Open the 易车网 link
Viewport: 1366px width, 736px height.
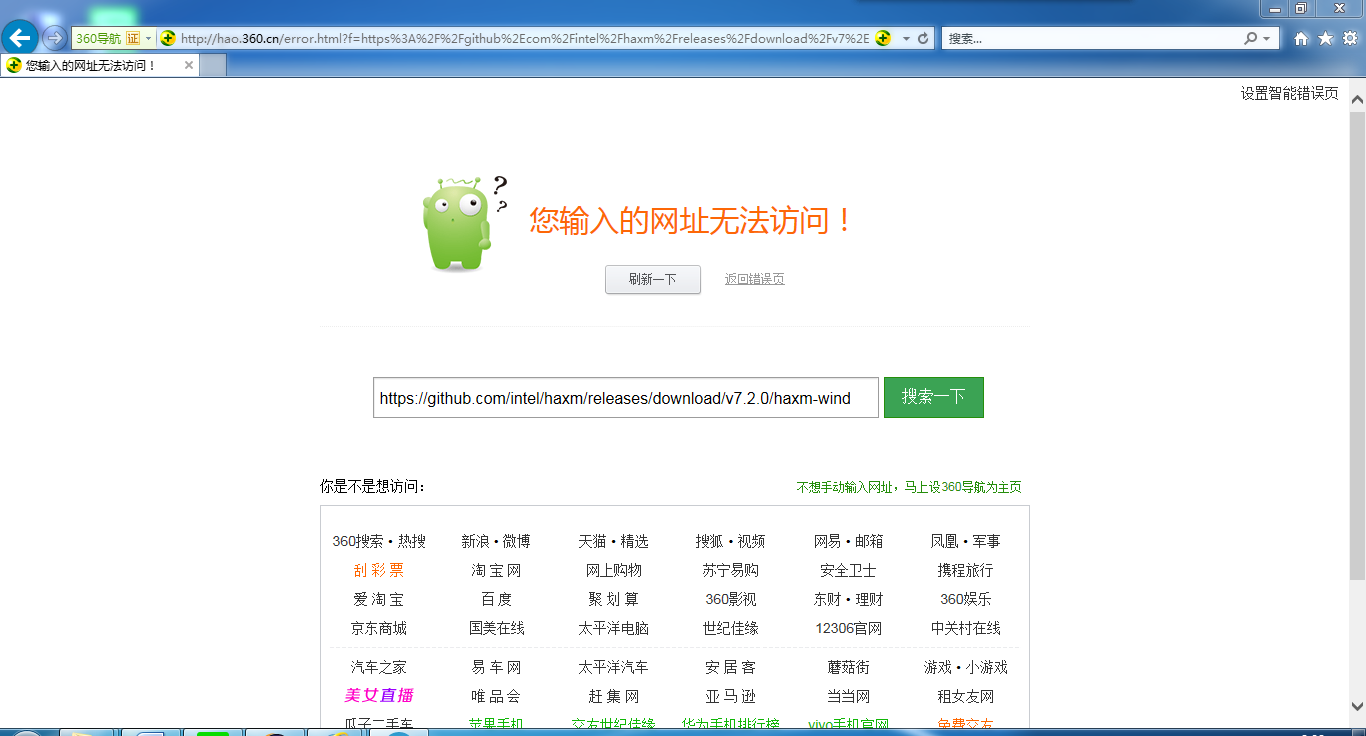(x=497, y=667)
